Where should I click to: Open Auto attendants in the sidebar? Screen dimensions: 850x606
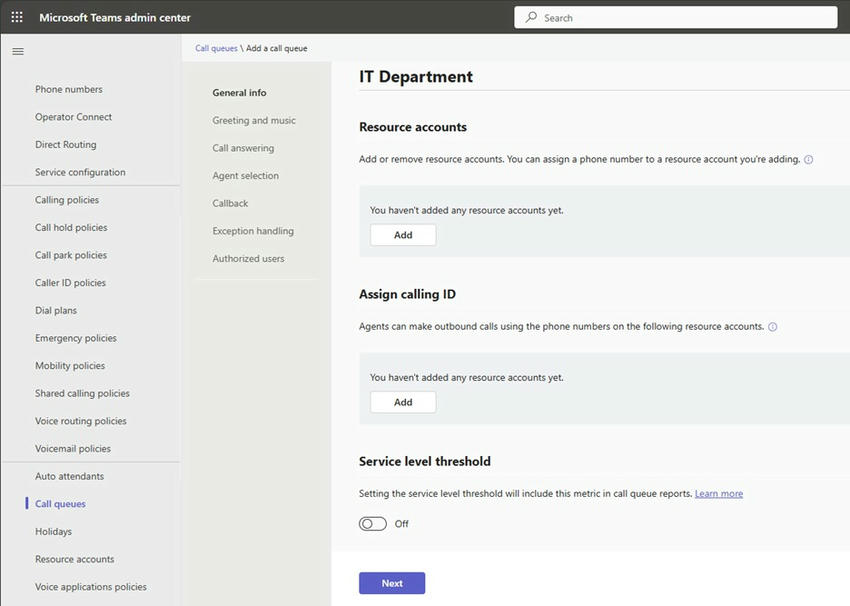click(x=69, y=477)
